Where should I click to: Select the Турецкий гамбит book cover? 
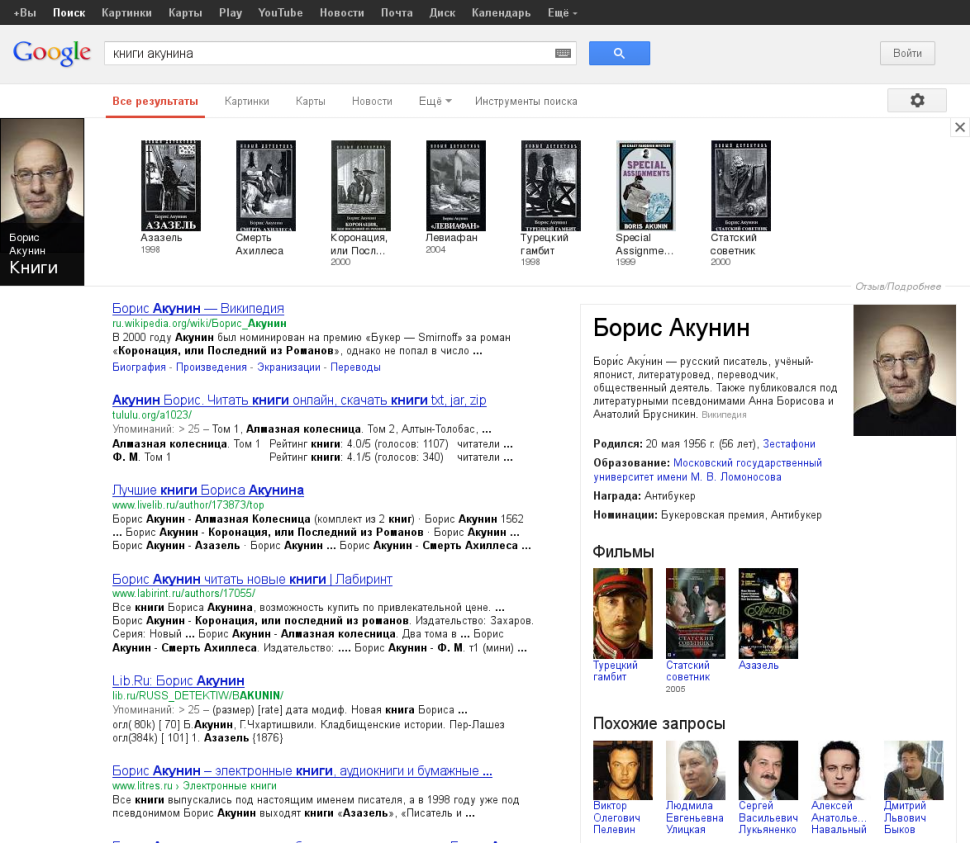click(x=551, y=186)
